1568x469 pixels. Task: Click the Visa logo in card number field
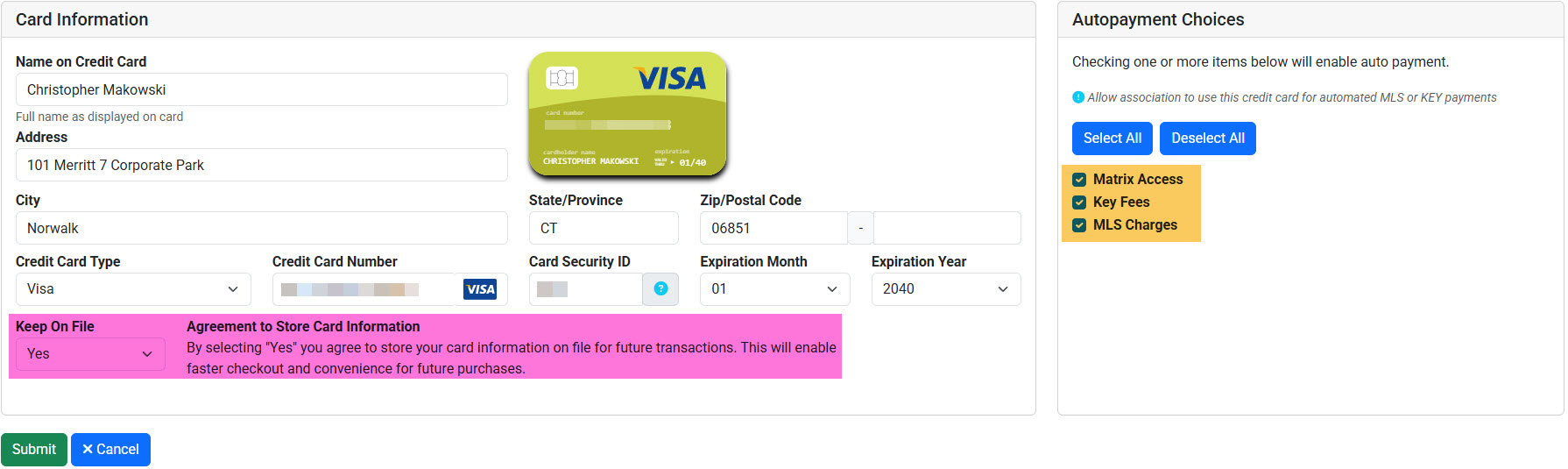(x=480, y=289)
